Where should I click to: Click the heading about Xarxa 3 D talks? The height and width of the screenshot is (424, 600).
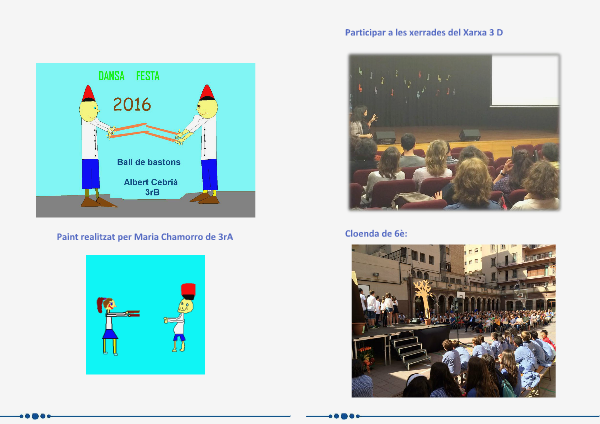424,33
